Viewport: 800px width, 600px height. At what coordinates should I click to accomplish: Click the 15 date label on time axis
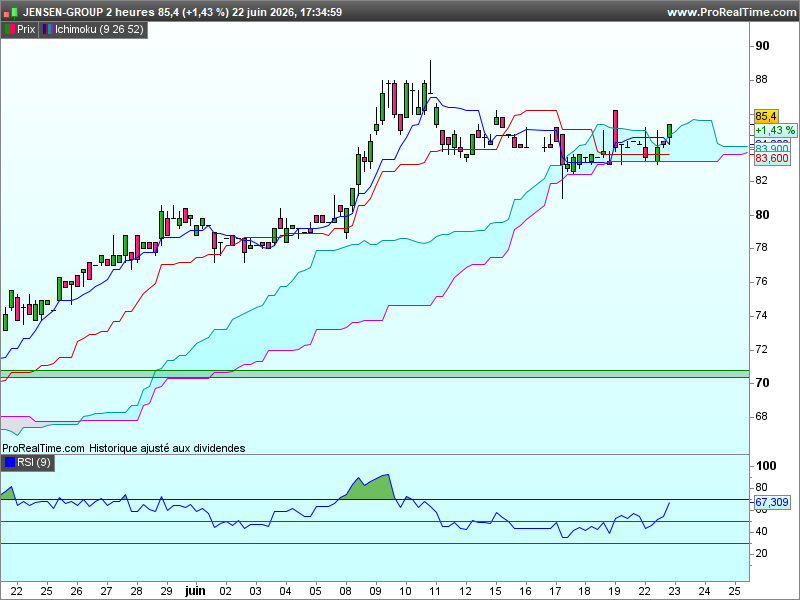(x=495, y=592)
